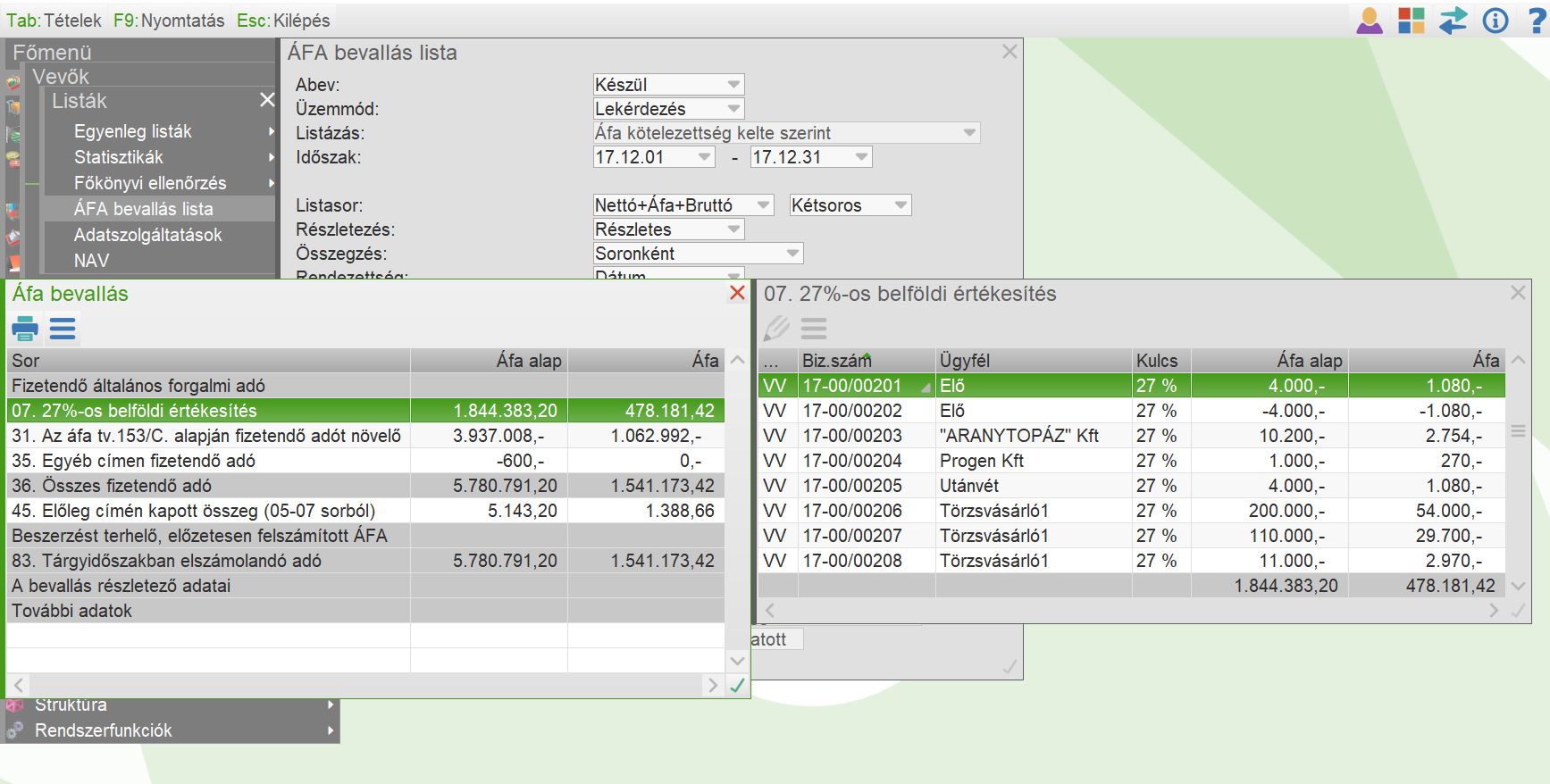Close the Áfa bevallás panel with red X

[x=737, y=294]
